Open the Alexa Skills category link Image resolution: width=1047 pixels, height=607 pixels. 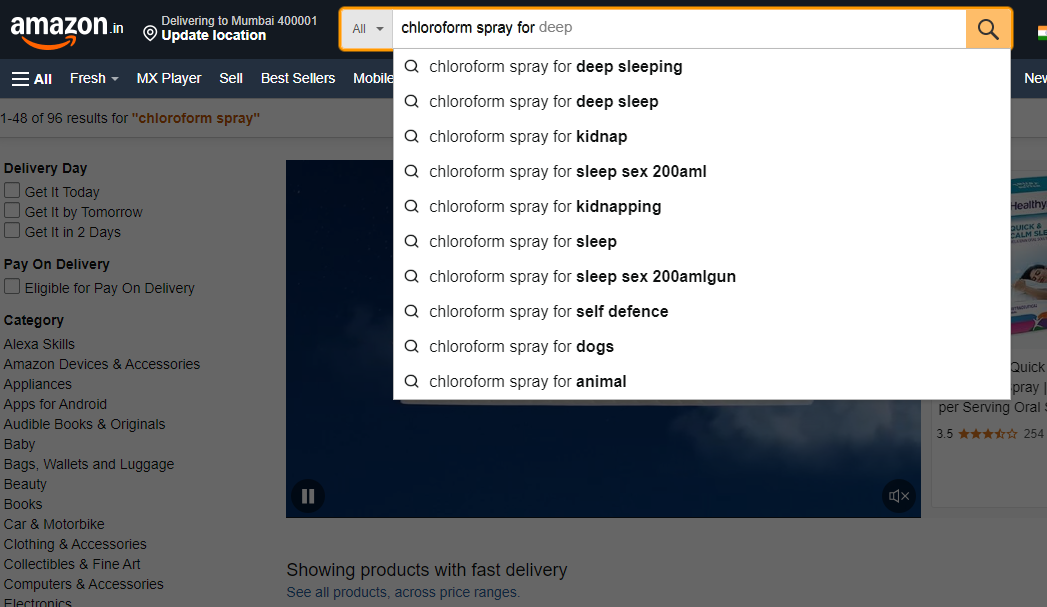click(39, 344)
